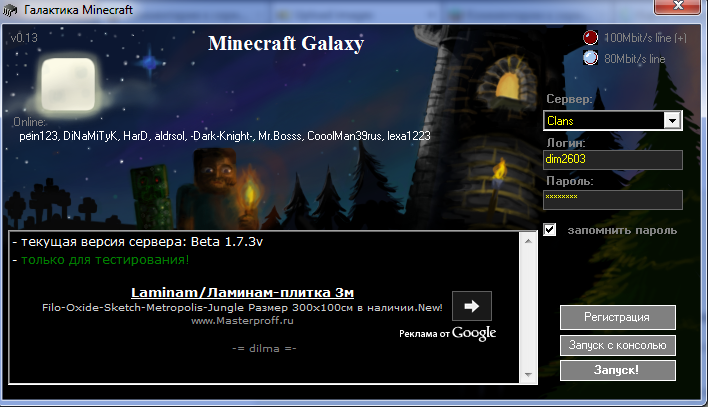Focus the Логин field containing dim2603
The image size is (708, 407).
pyautogui.click(x=613, y=159)
